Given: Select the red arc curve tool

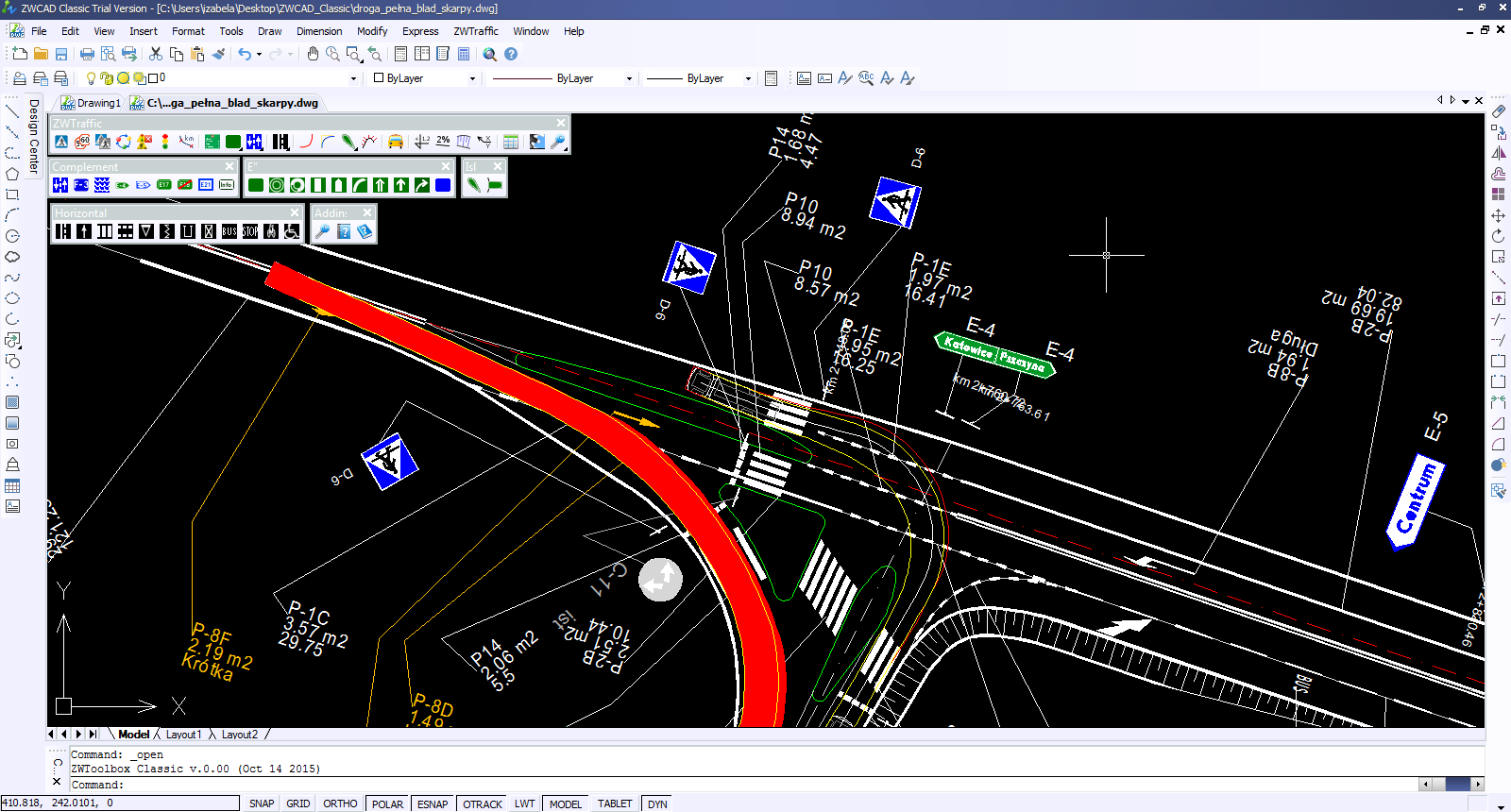Looking at the screenshot, I should click(306, 142).
